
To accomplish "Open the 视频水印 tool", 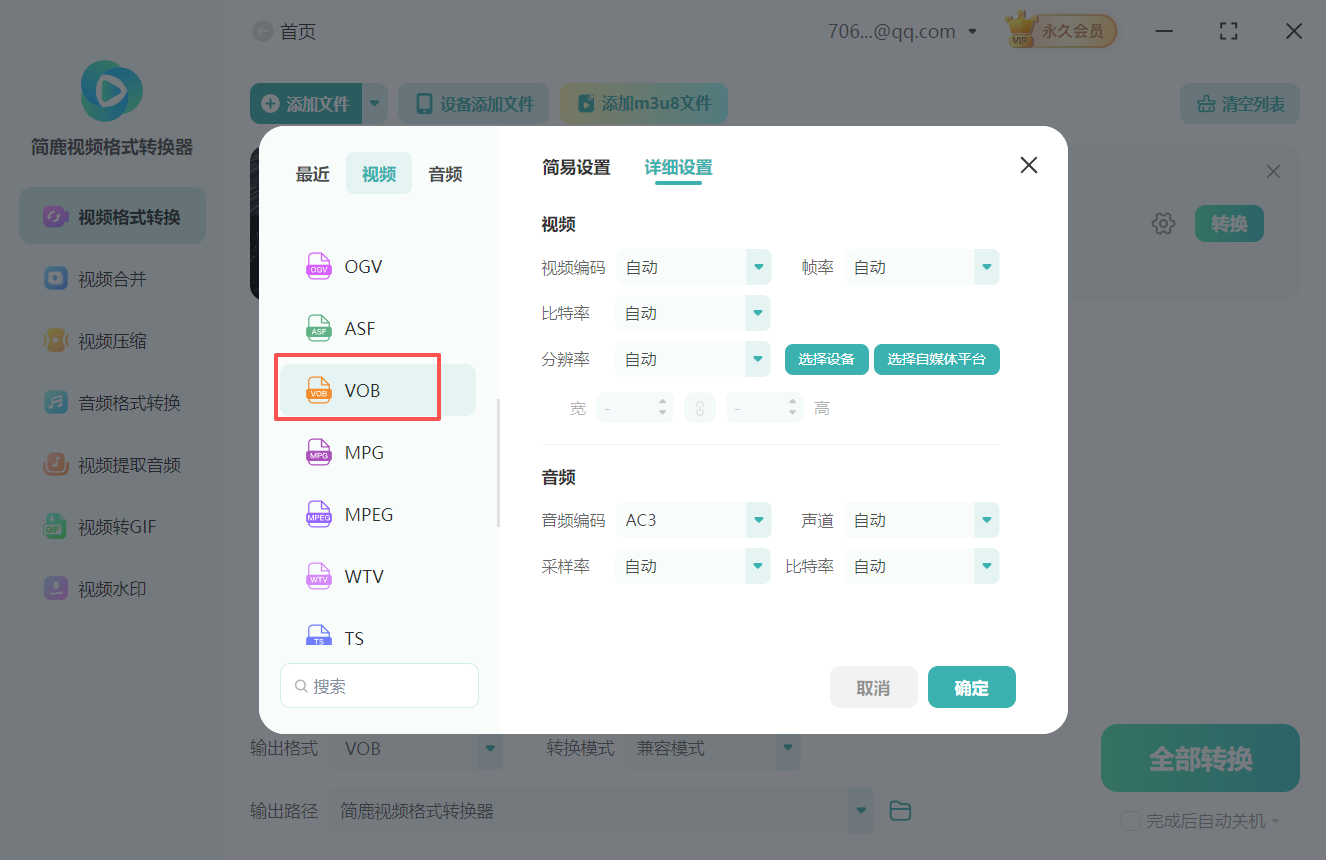I will pyautogui.click(x=111, y=588).
